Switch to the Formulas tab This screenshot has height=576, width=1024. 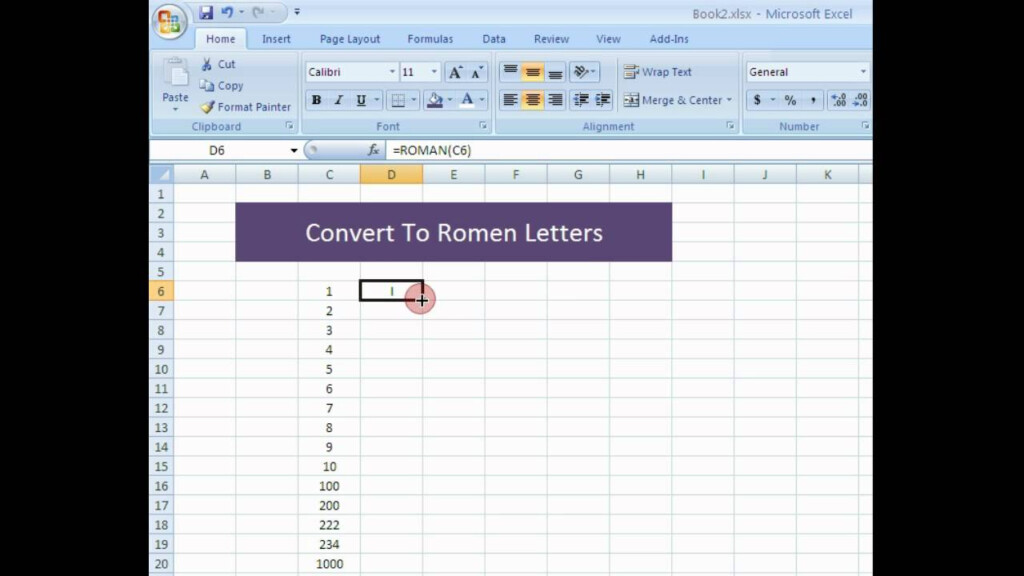coord(430,39)
